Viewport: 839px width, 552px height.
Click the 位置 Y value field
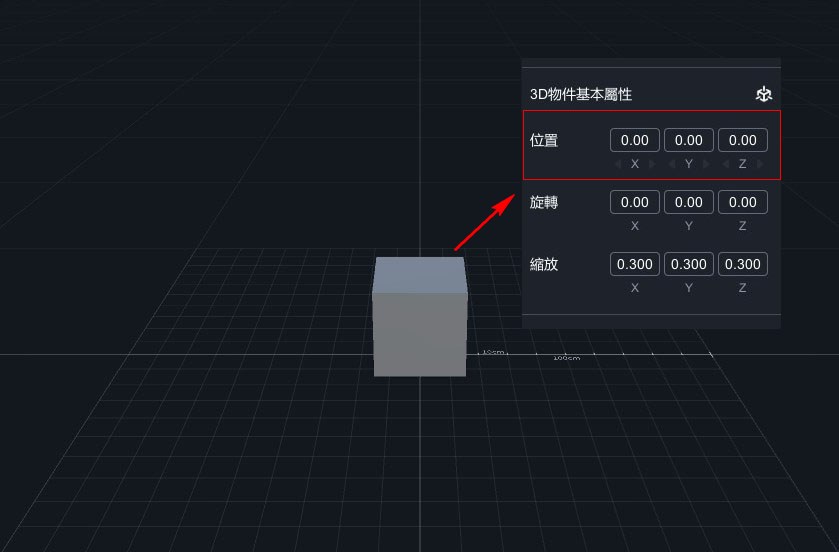click(689, 140)
